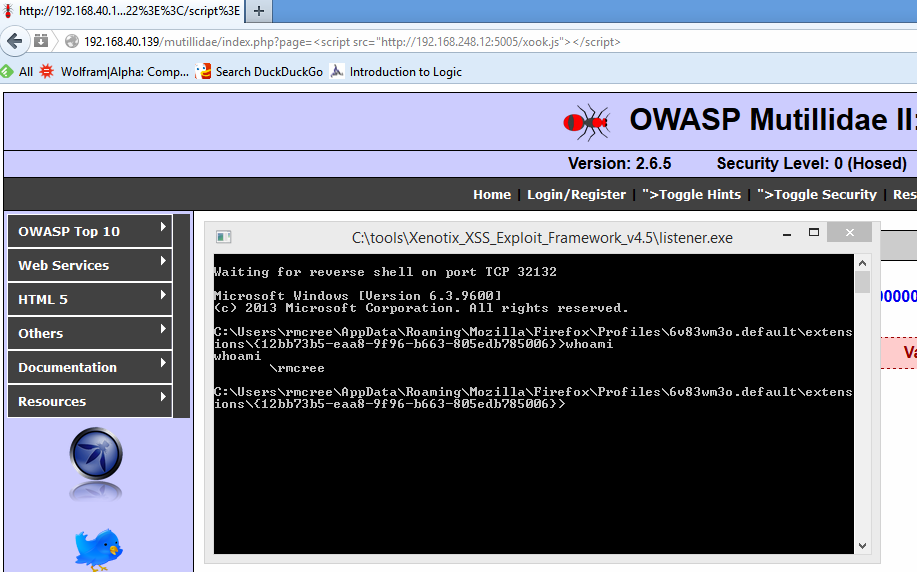Open the Home link in navigation bar
Screen dimensions: 917x572
[x=492, y=194]
